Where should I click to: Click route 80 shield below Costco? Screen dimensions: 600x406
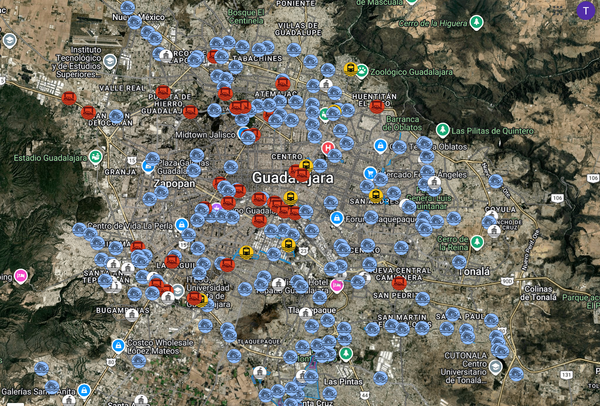tap(111, 361)
